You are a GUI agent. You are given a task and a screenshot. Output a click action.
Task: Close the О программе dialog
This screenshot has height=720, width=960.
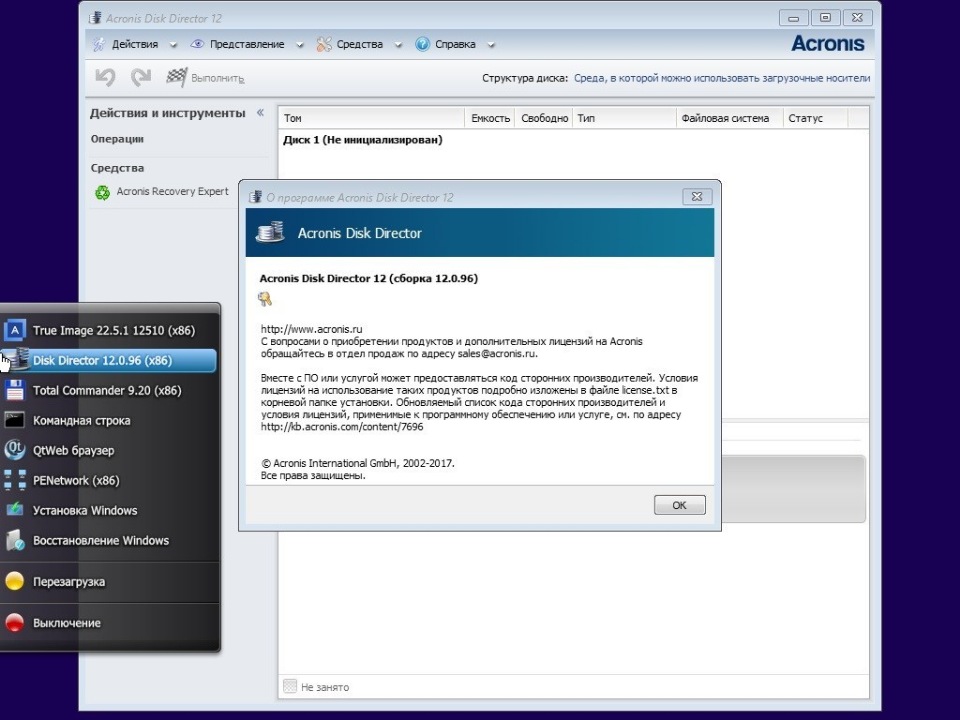coord(696,197)
